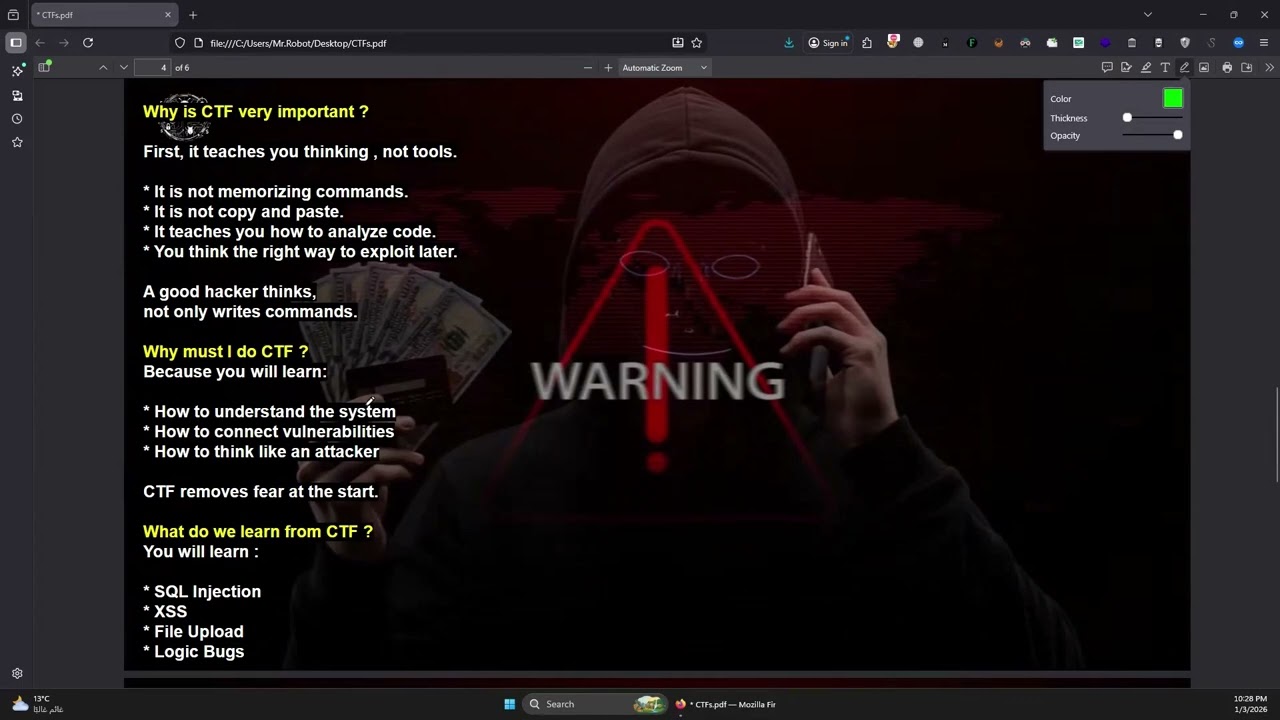
Task: Click the line "* It is not copy and paste."
Action: point(243,212)
